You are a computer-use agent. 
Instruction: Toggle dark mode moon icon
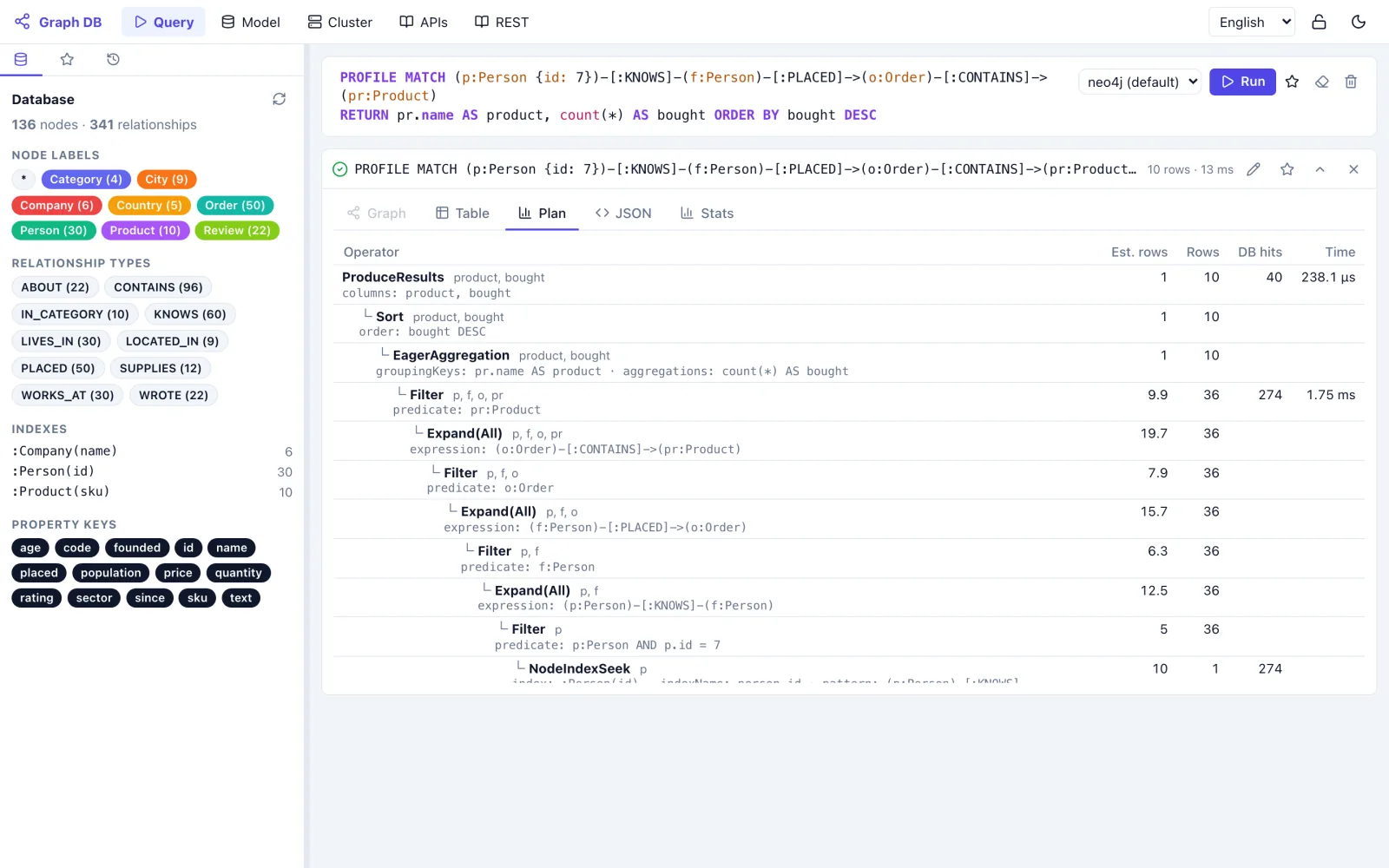pos(1359,22)
